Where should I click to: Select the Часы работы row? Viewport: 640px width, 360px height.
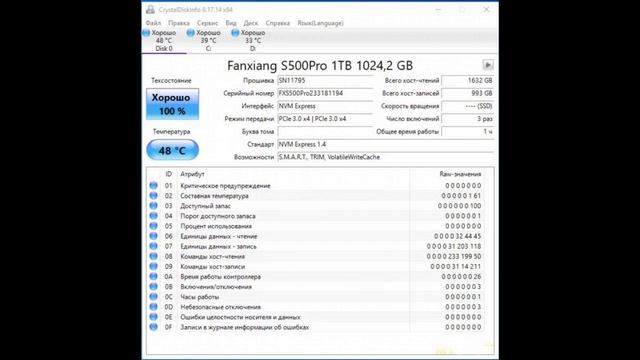point(316,297)
